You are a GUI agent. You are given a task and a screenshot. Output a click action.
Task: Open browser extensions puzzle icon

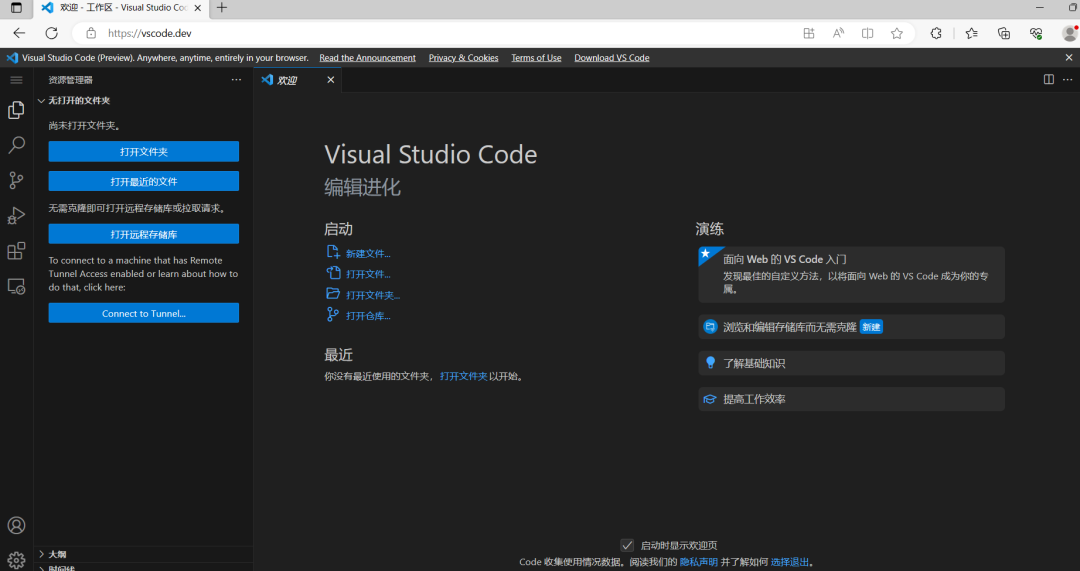[936, 33]
